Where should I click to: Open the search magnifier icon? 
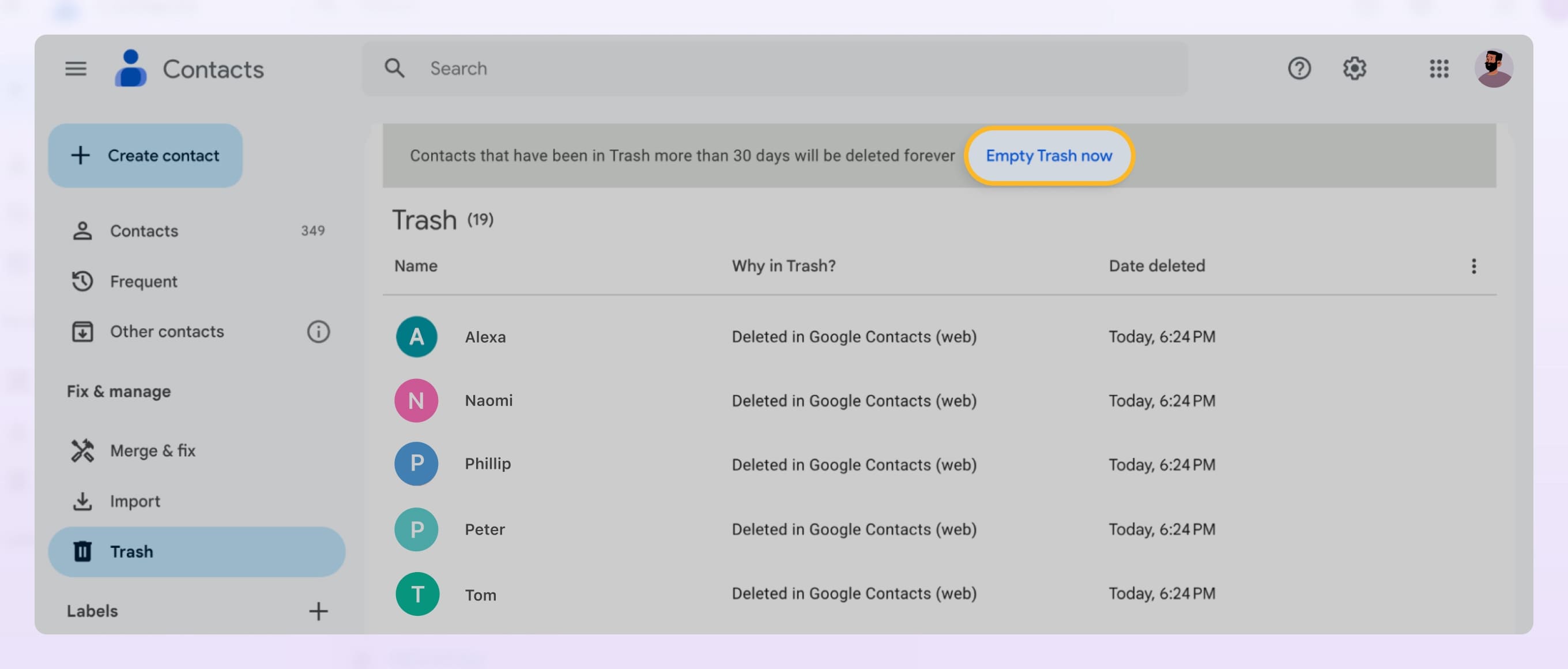(x=394, y=68)
